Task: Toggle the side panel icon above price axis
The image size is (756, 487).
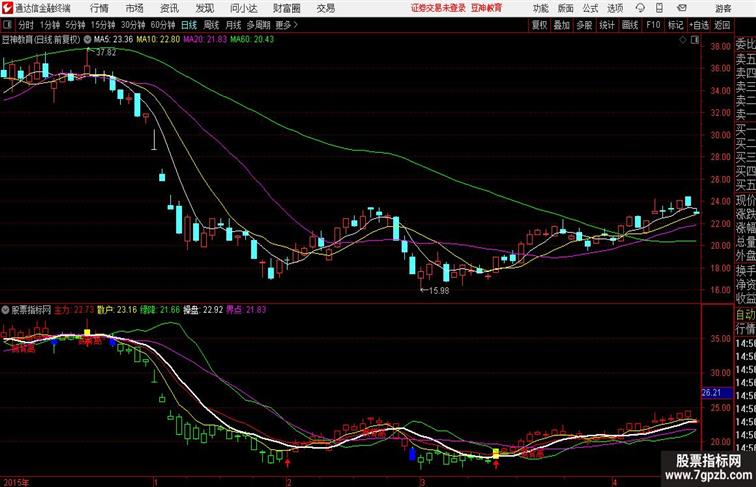Action: click(695, 40)
